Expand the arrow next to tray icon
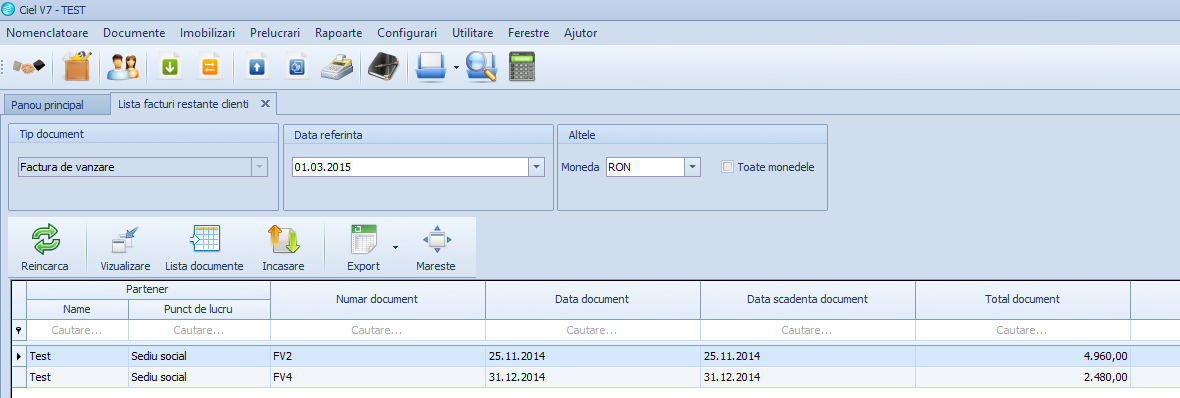1180x398 pixels. [456, 68]
